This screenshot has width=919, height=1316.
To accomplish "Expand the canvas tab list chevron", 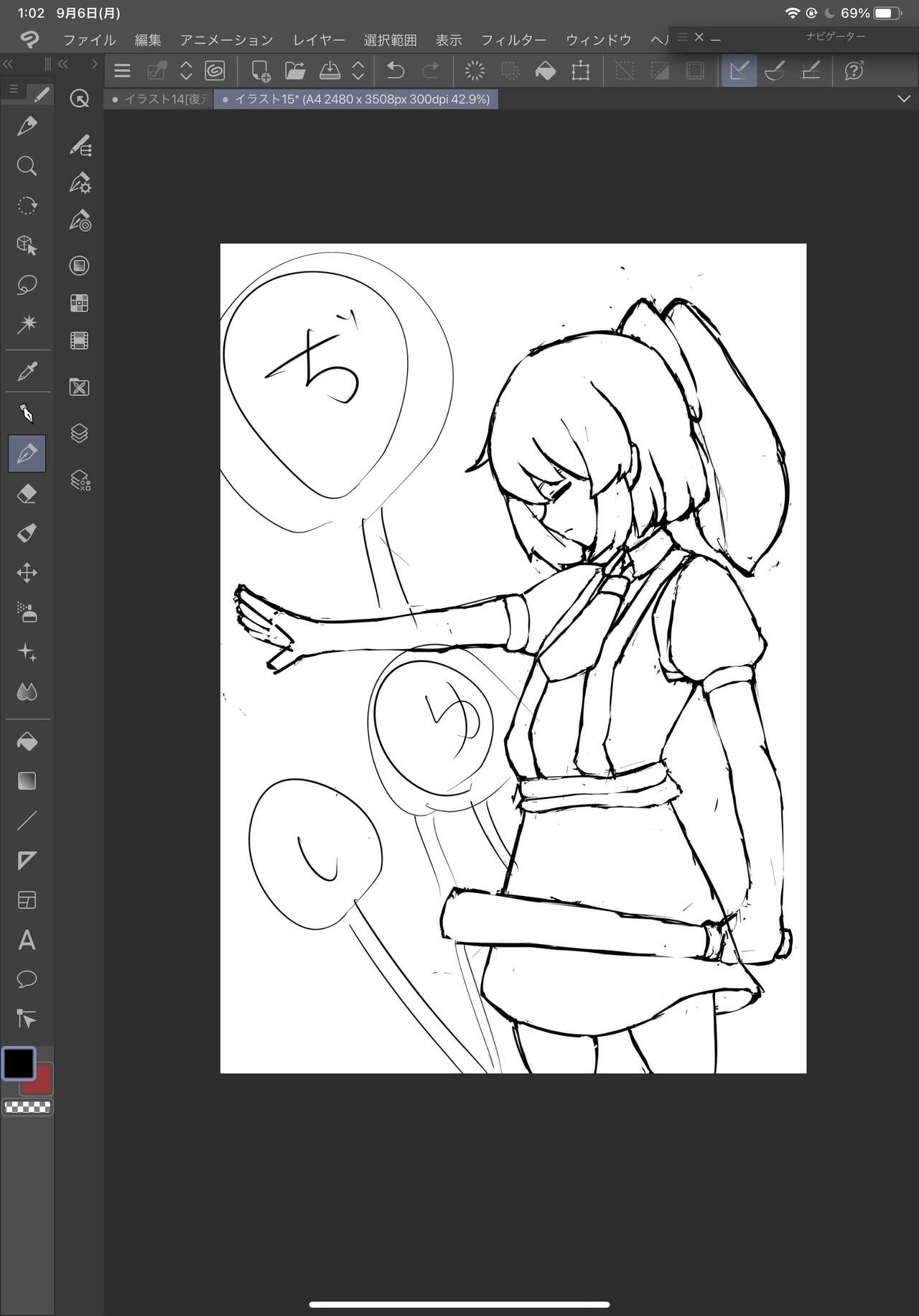I will pyautogui.click(x=904, y=99).
